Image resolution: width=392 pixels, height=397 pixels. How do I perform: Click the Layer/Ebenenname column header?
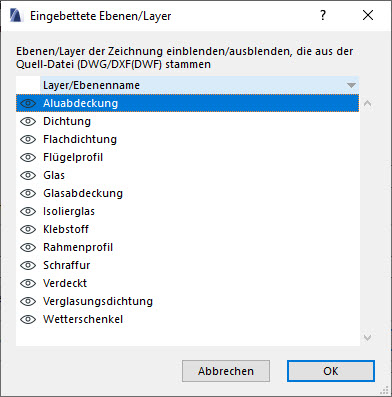pos(200,85)
